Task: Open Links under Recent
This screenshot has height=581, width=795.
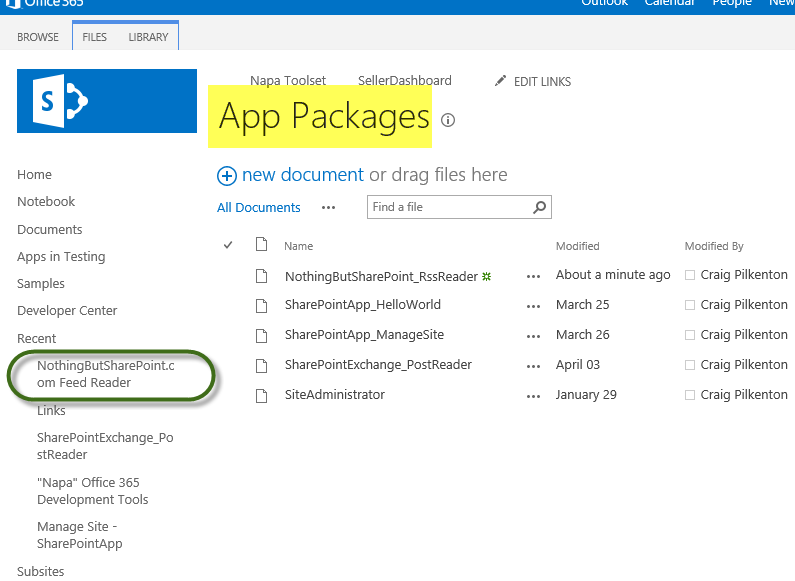Action: (x=51, y=411)
